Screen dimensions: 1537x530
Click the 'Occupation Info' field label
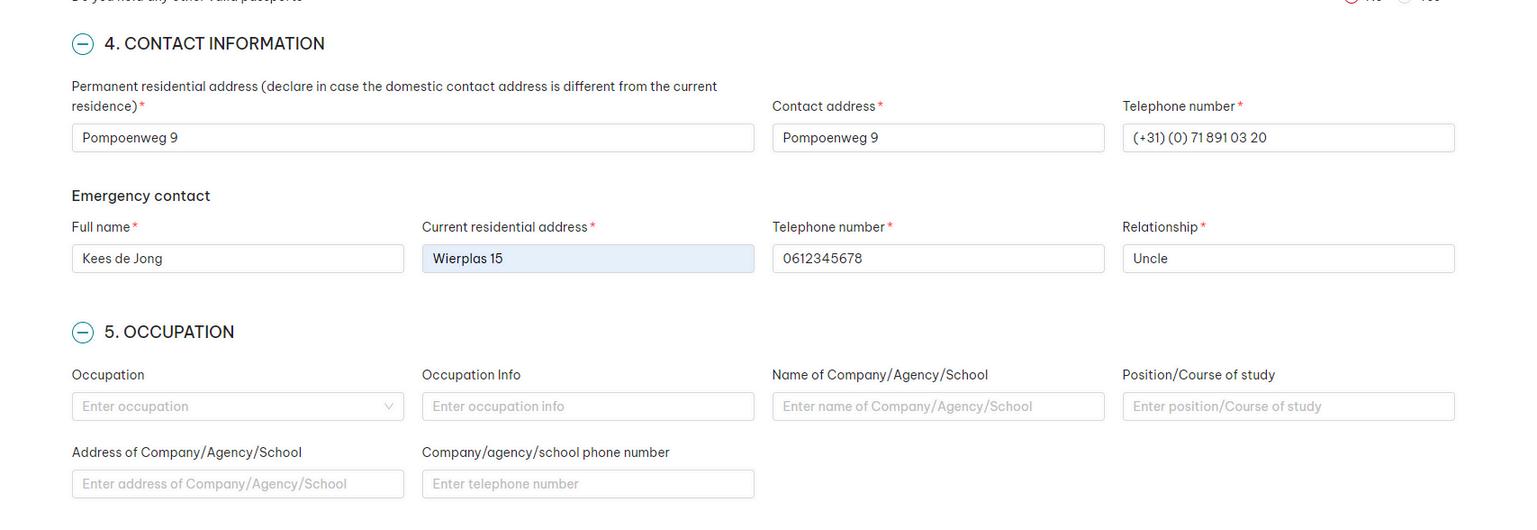(x=470, y=375)
